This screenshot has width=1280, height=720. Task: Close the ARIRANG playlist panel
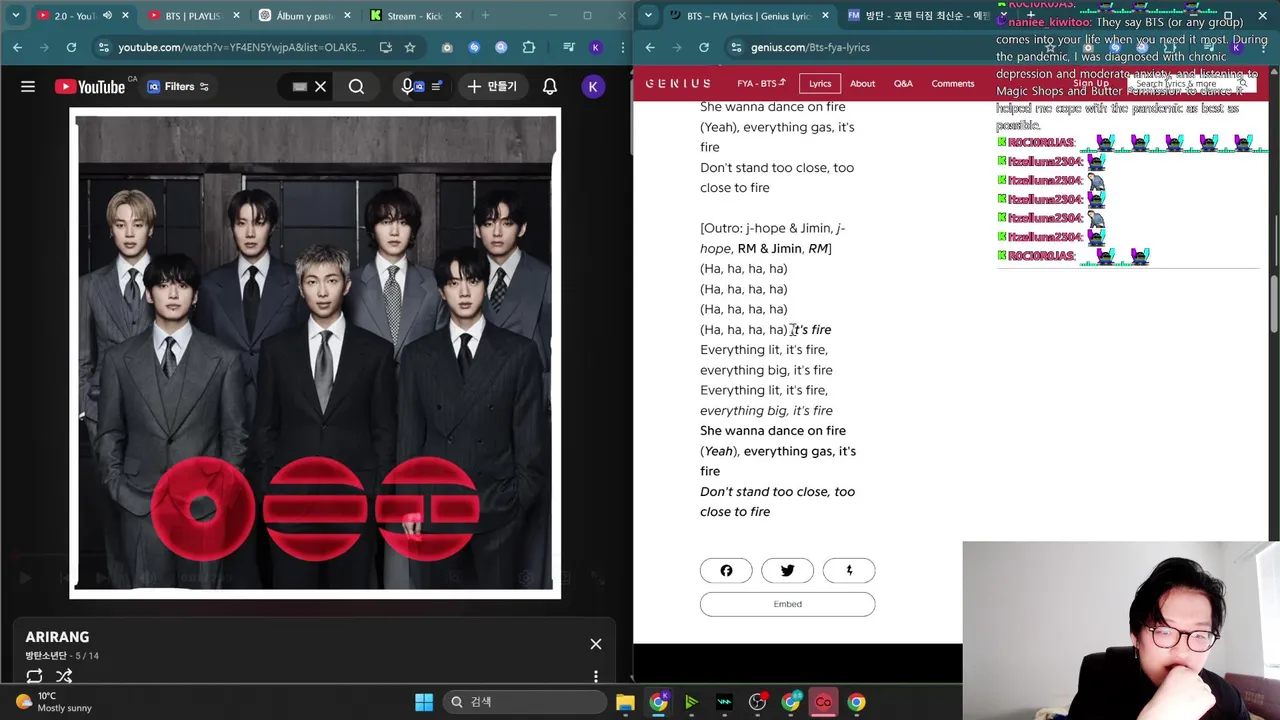(x=596, y=644)
